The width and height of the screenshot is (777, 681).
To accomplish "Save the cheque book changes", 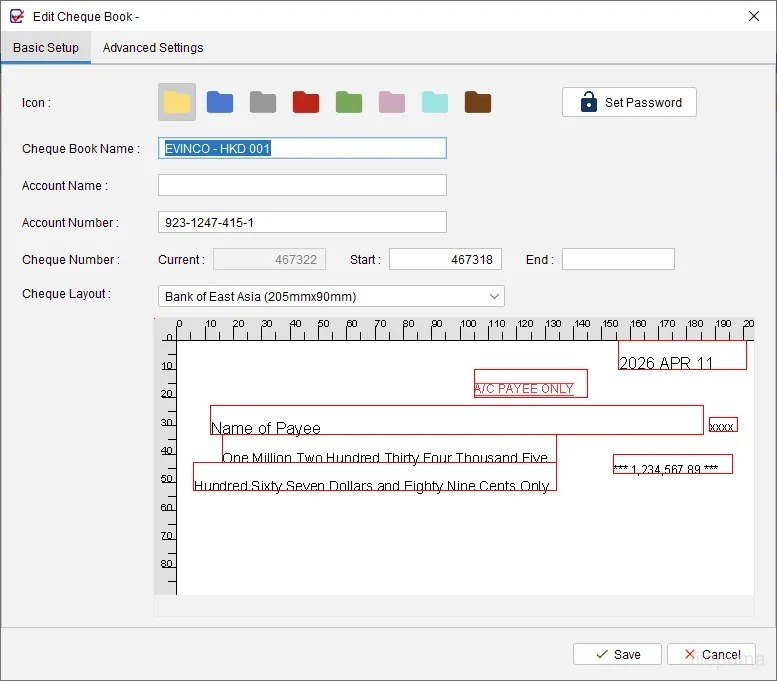I will pyautogui.click(x=617, y=654).
